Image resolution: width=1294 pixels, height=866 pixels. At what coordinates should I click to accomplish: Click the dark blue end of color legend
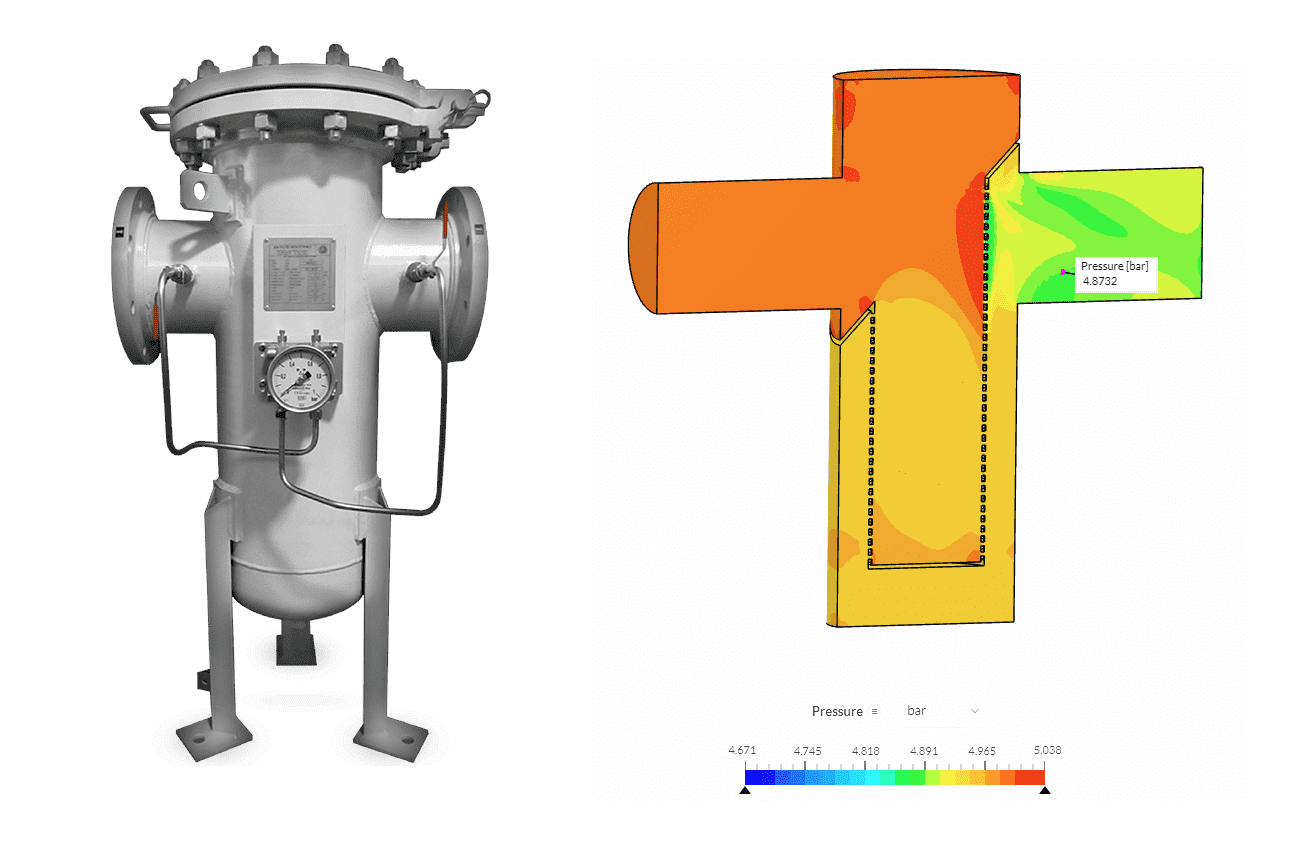coord(753,777)
